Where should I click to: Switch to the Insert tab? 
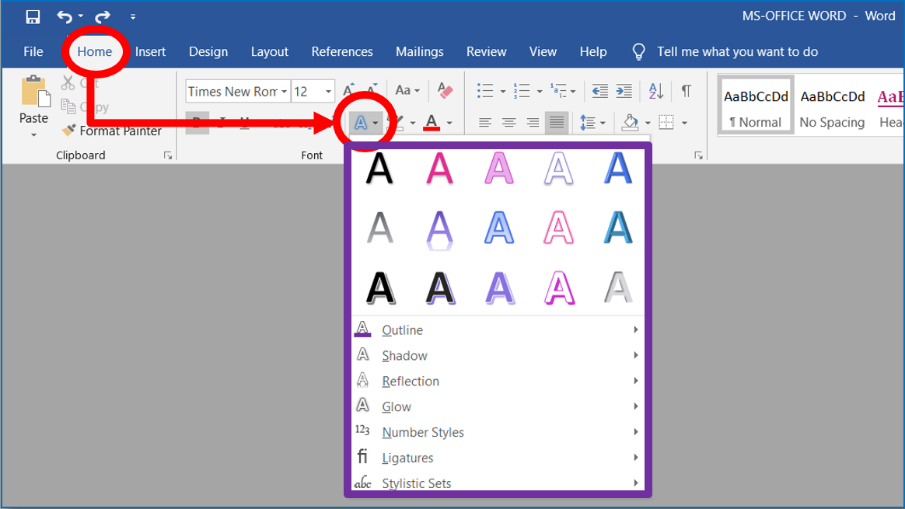pyautogui.click(x=150, y=51)
